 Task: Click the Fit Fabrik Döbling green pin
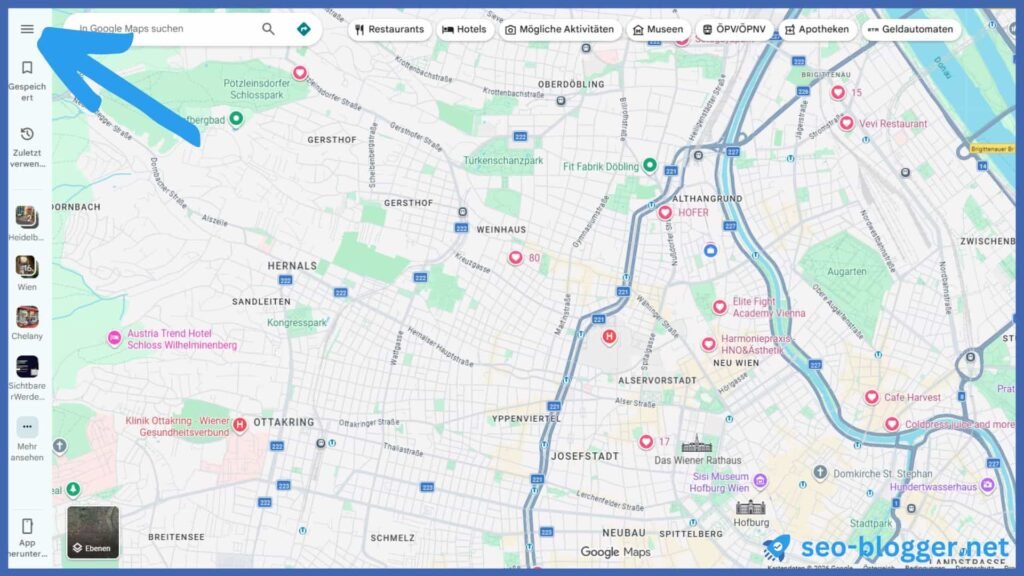tap(650, 165)
